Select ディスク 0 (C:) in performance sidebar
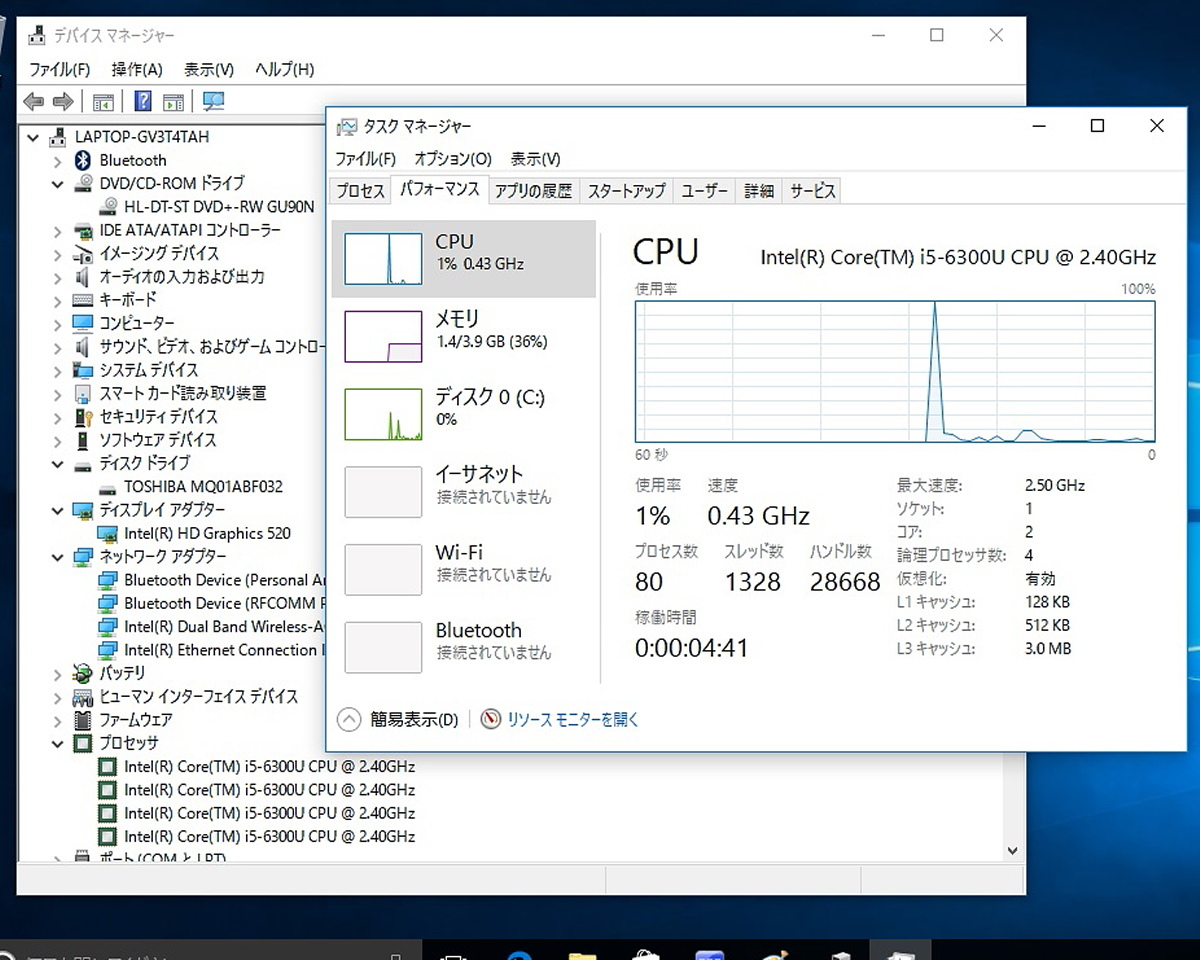 coord(463,414)
